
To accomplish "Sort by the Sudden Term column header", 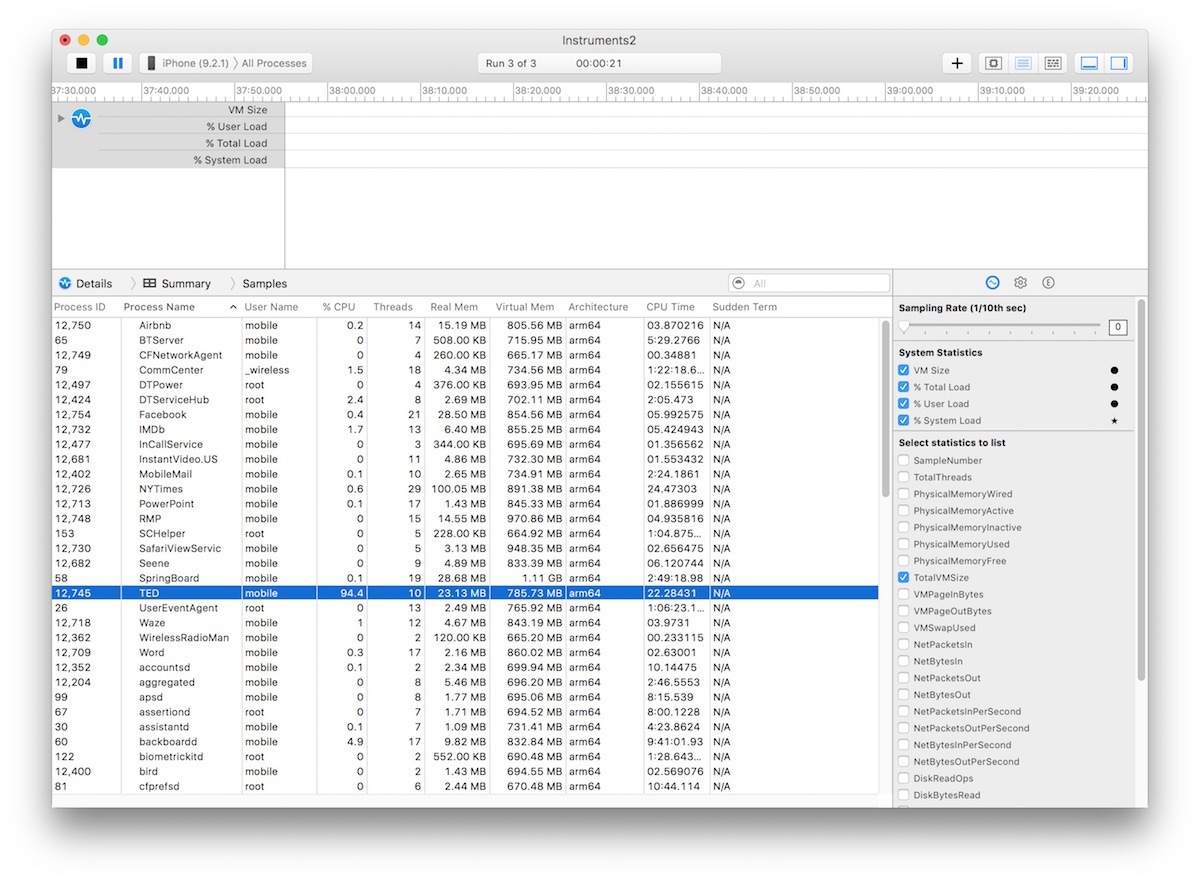I will coord(745,307).
